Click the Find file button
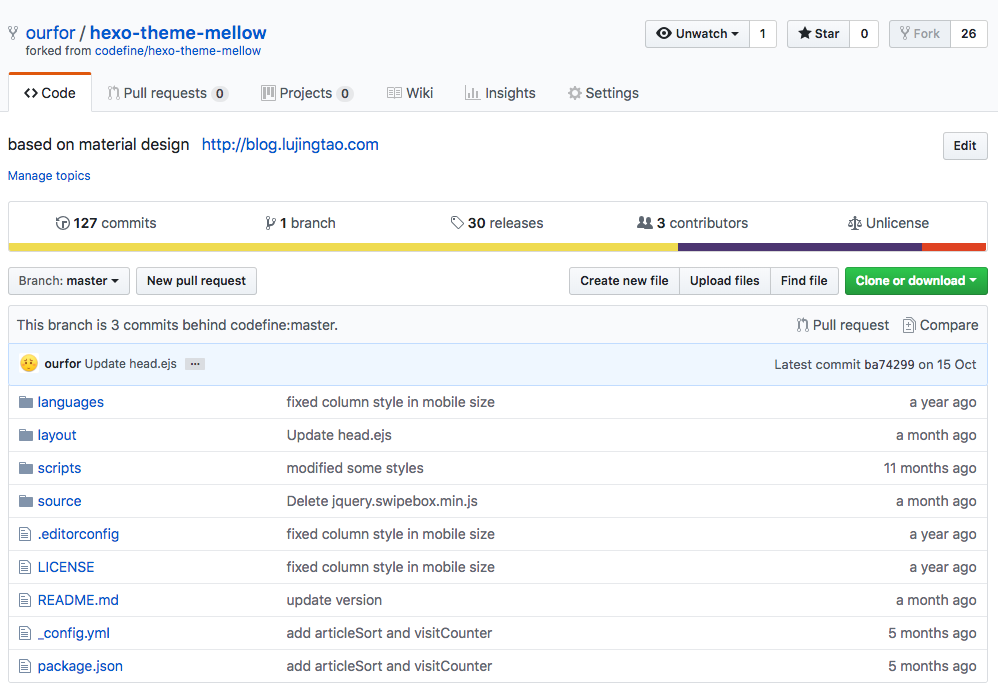998x690 pixels. pos(805,281)
